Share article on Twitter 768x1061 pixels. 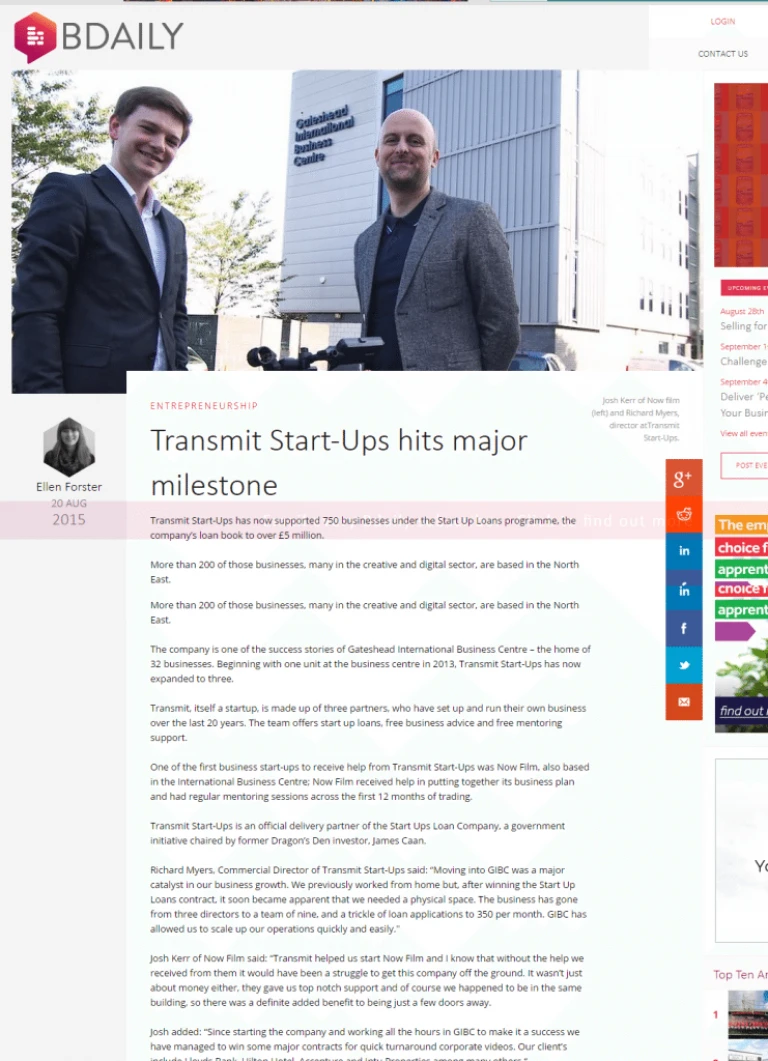(x=683, y=665)
